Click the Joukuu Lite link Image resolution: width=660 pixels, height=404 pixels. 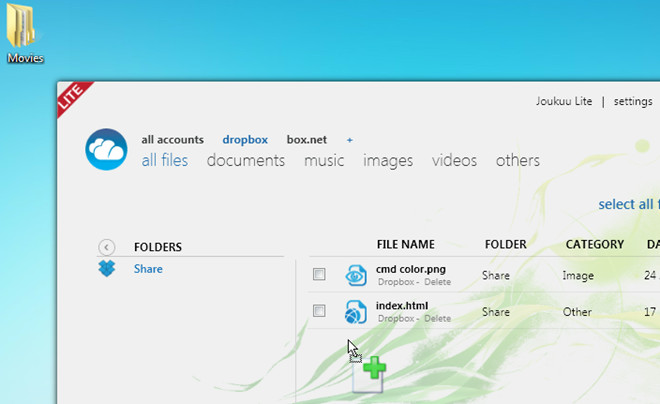(564, 101)
